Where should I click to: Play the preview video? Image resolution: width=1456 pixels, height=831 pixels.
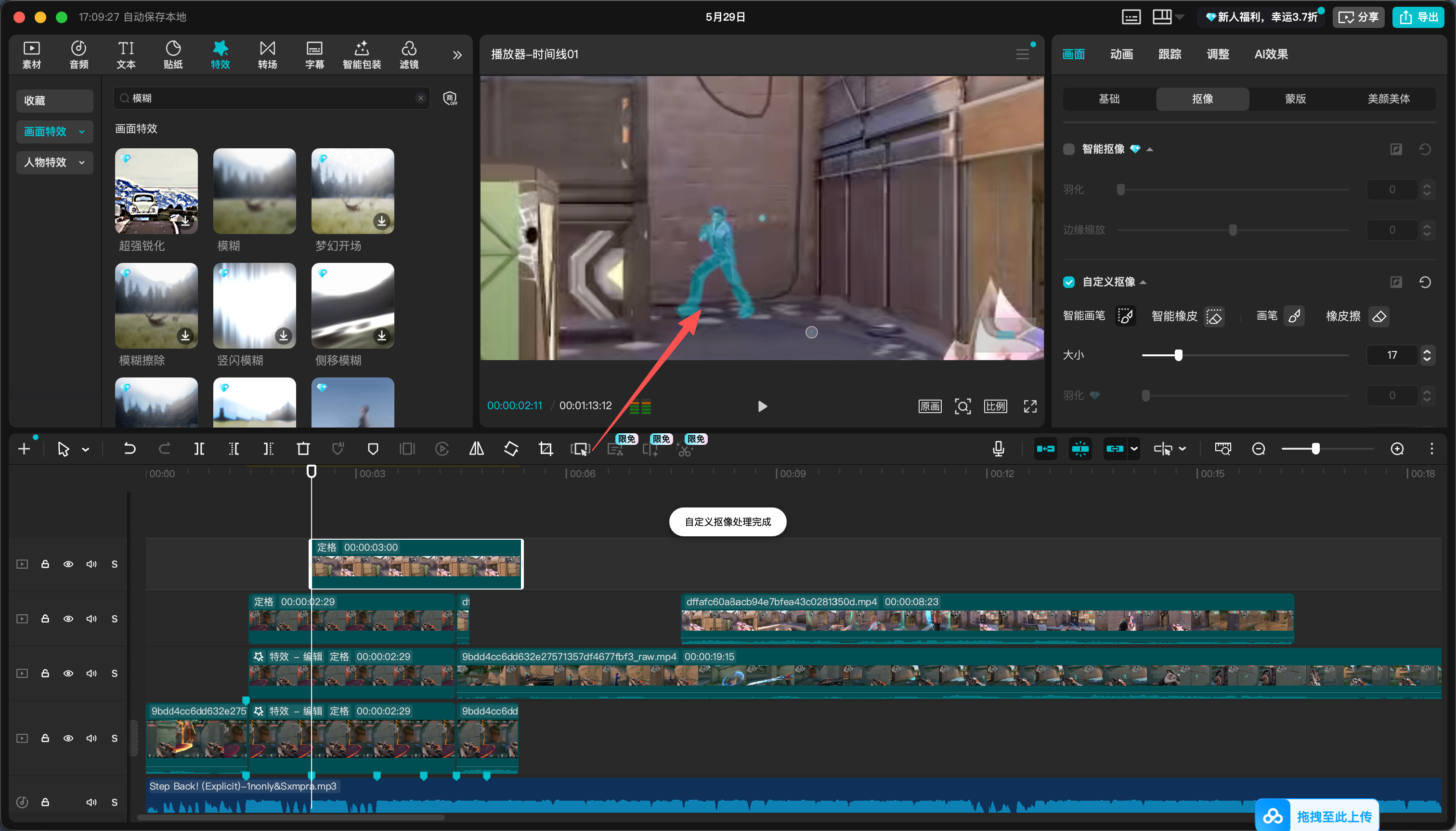[x=762, y=406]
